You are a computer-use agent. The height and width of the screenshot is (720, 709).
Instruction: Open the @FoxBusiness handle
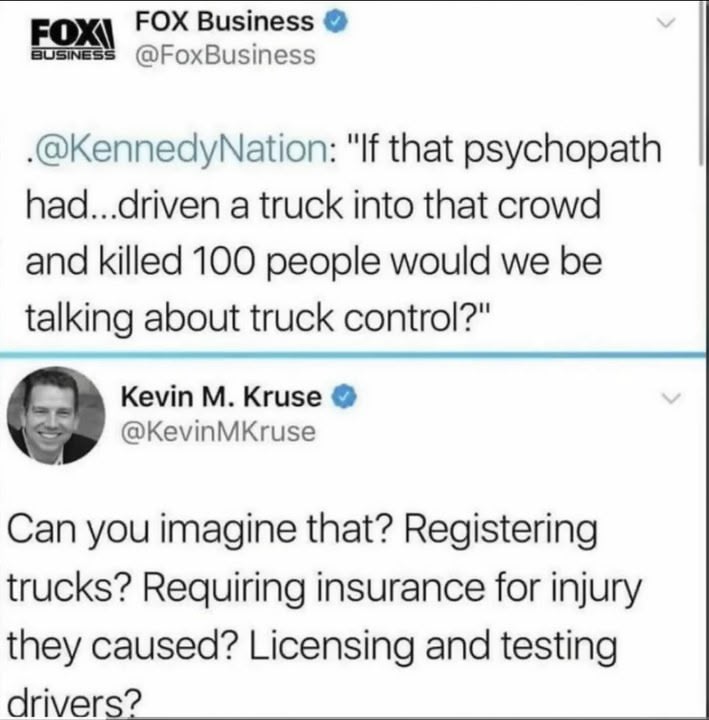click(225, 55)
